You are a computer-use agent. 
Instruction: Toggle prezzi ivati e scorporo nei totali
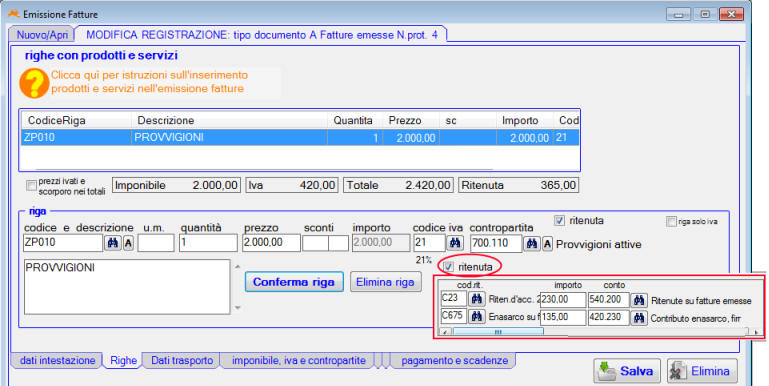(31, 185)
